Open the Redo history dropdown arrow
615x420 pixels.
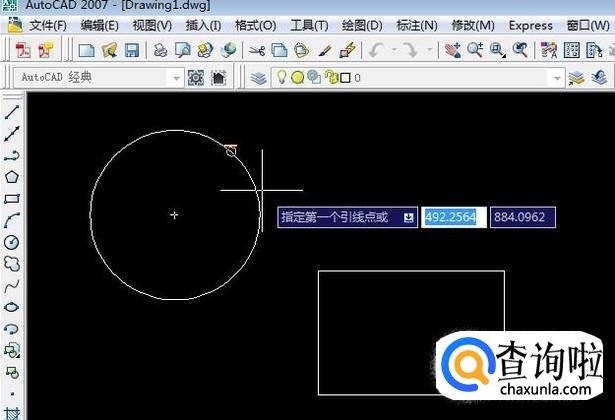pyautogui.click(x=429, y=50)
